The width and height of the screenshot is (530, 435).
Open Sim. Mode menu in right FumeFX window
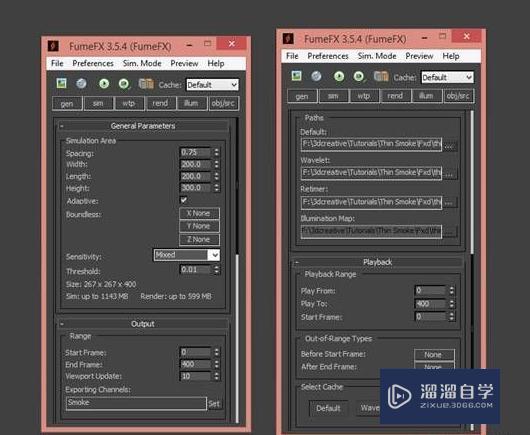[x=377, y=56]
